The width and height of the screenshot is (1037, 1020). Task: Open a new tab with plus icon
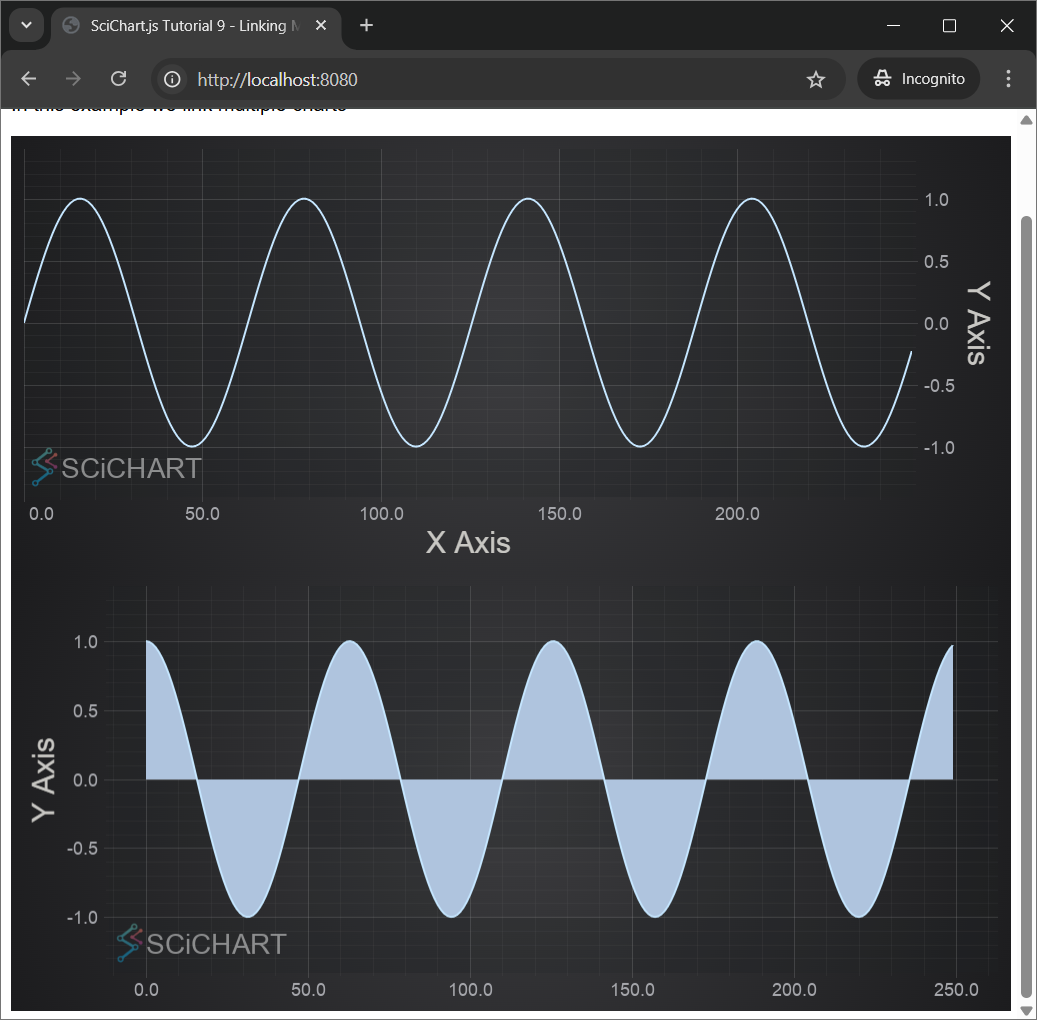pos(367,26)
